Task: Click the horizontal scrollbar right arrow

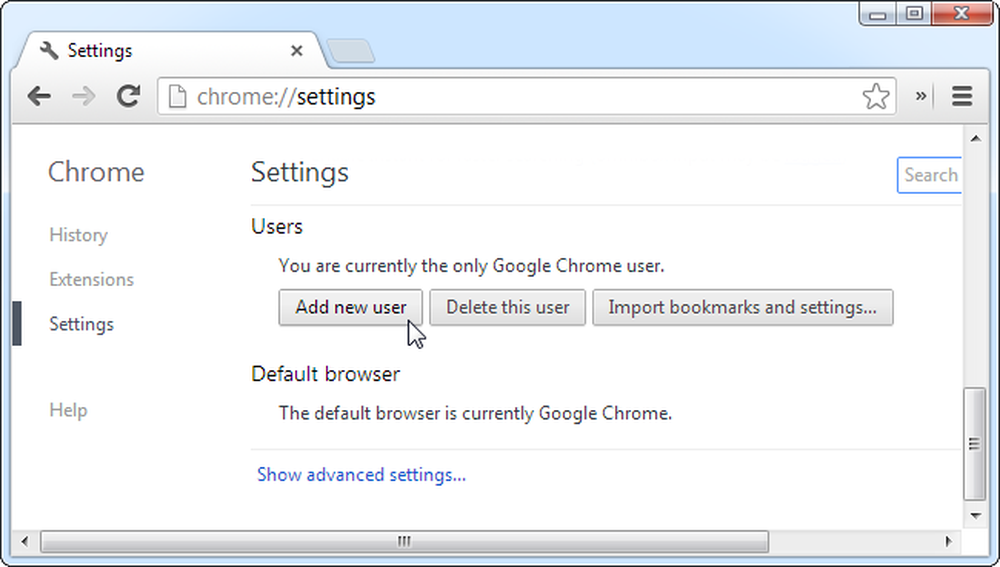Action: tap(948, 541)
